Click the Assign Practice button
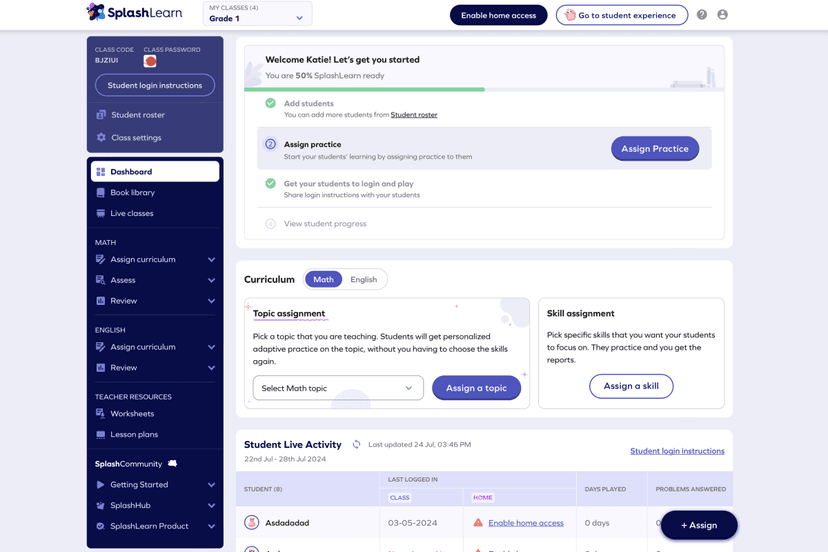Viewport: 828px width, 552px height. click(x=654, y=149)
